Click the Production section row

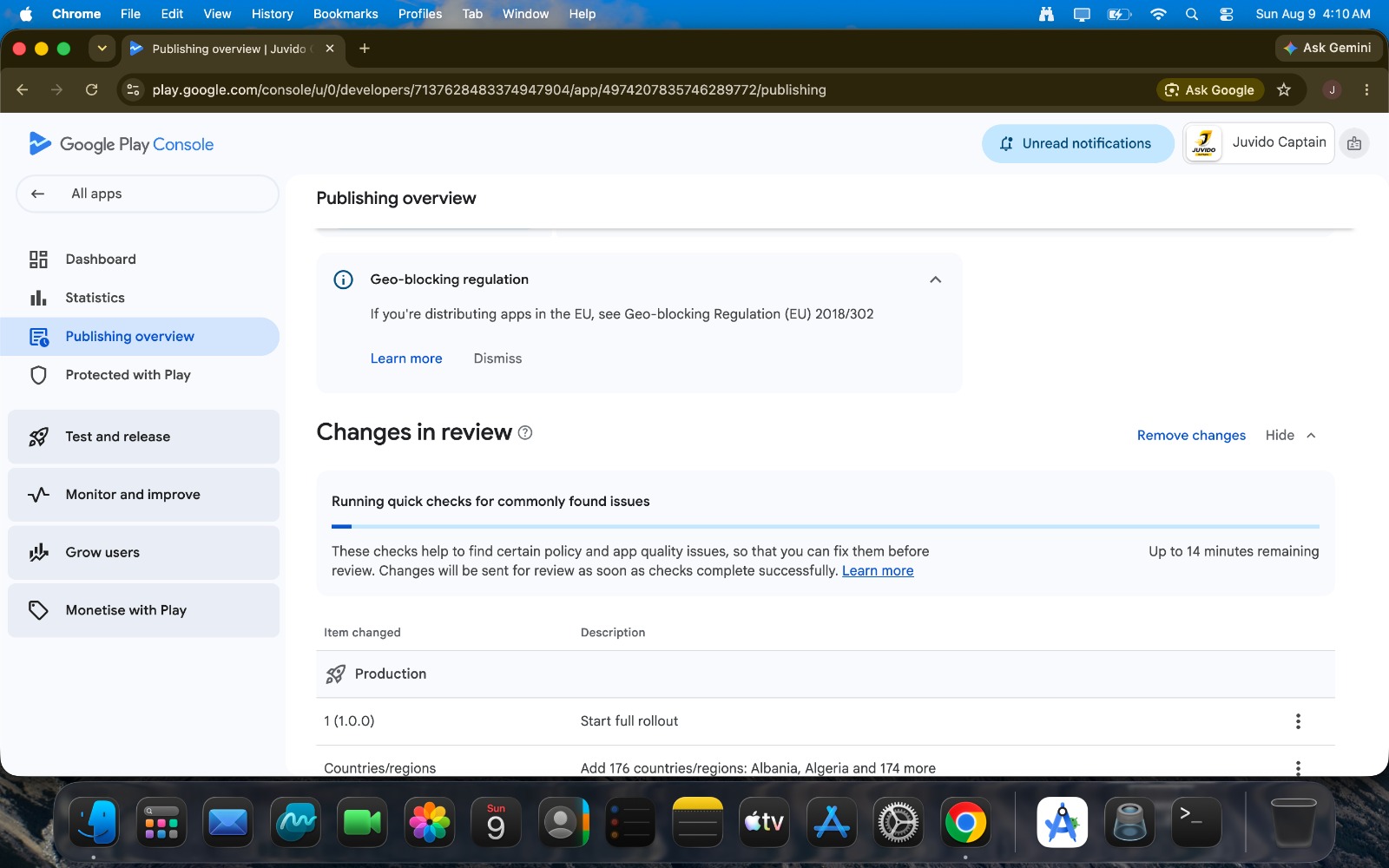[x=826, y=674]
